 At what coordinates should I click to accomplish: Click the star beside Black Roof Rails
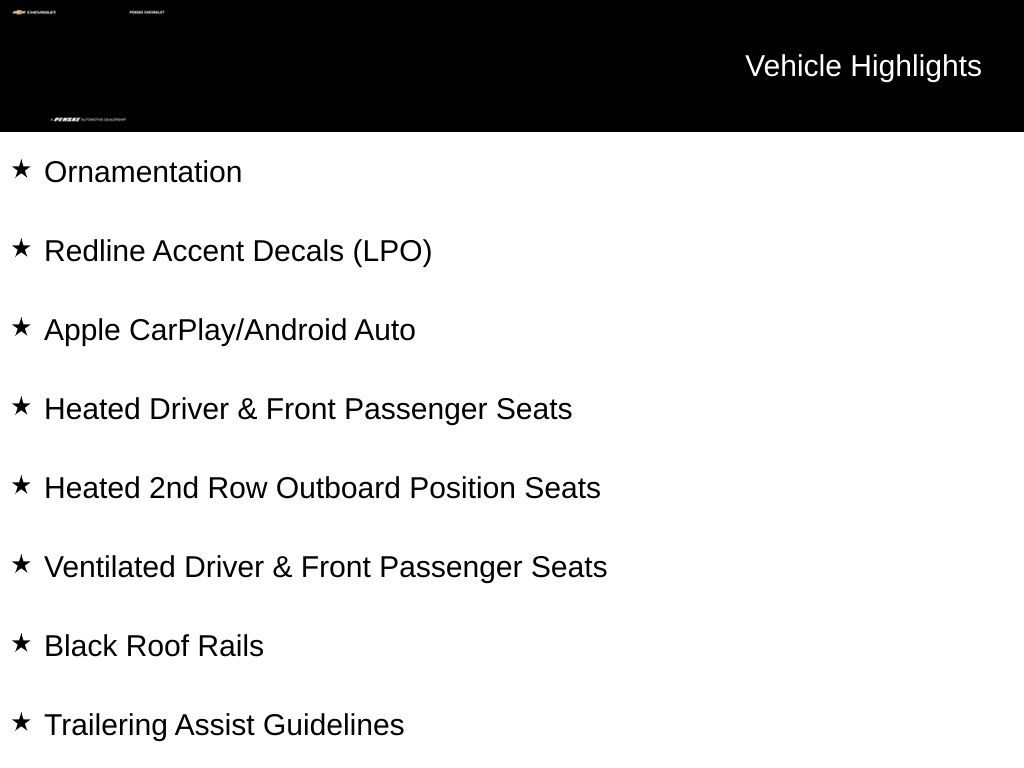point(22,643)
